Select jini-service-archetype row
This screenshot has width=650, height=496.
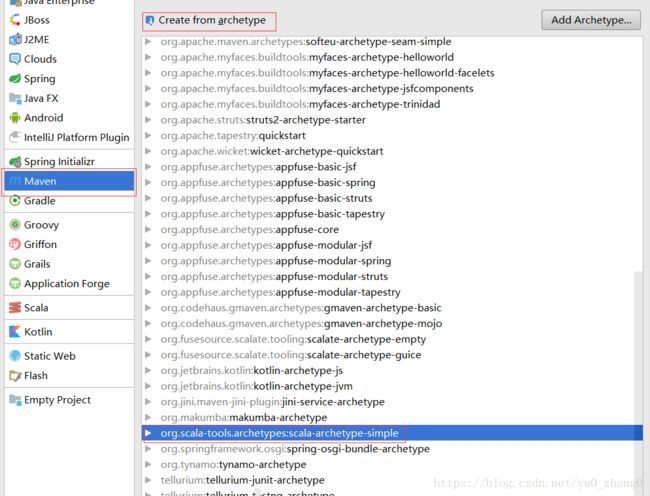[392, 402]
